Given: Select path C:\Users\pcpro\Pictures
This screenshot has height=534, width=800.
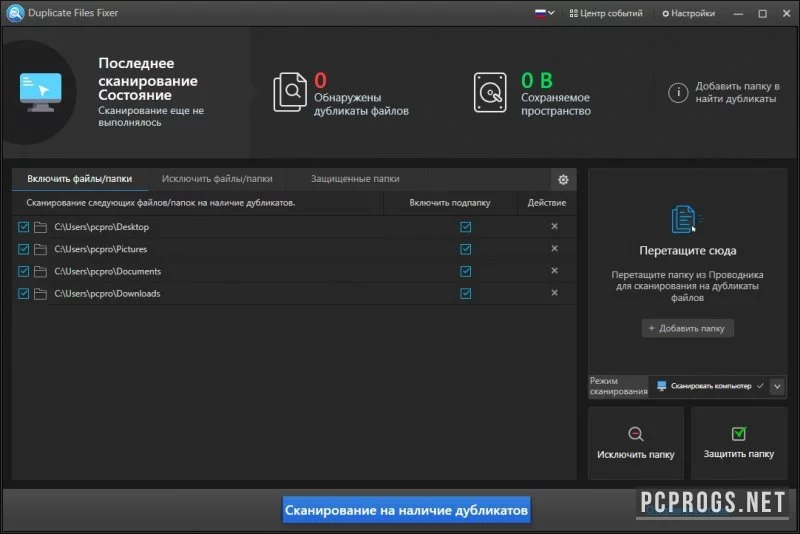Looking at the screenshot, I should (101, 249).
